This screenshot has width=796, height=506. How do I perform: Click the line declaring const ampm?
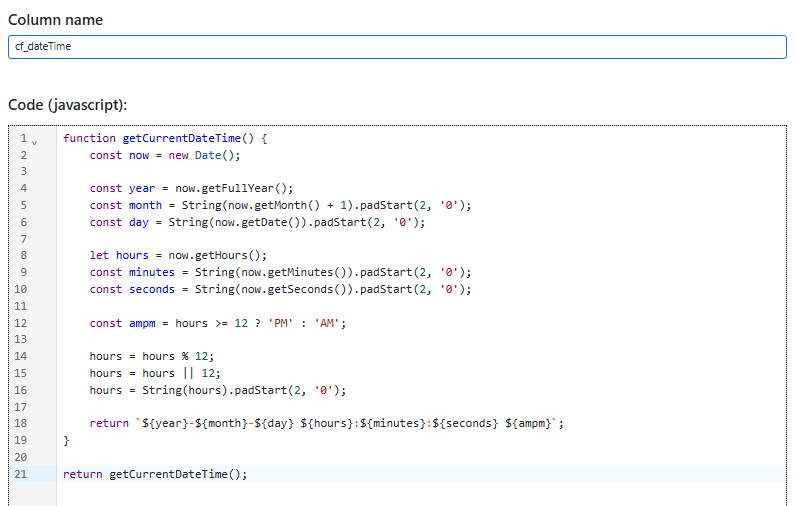[218, 323]
